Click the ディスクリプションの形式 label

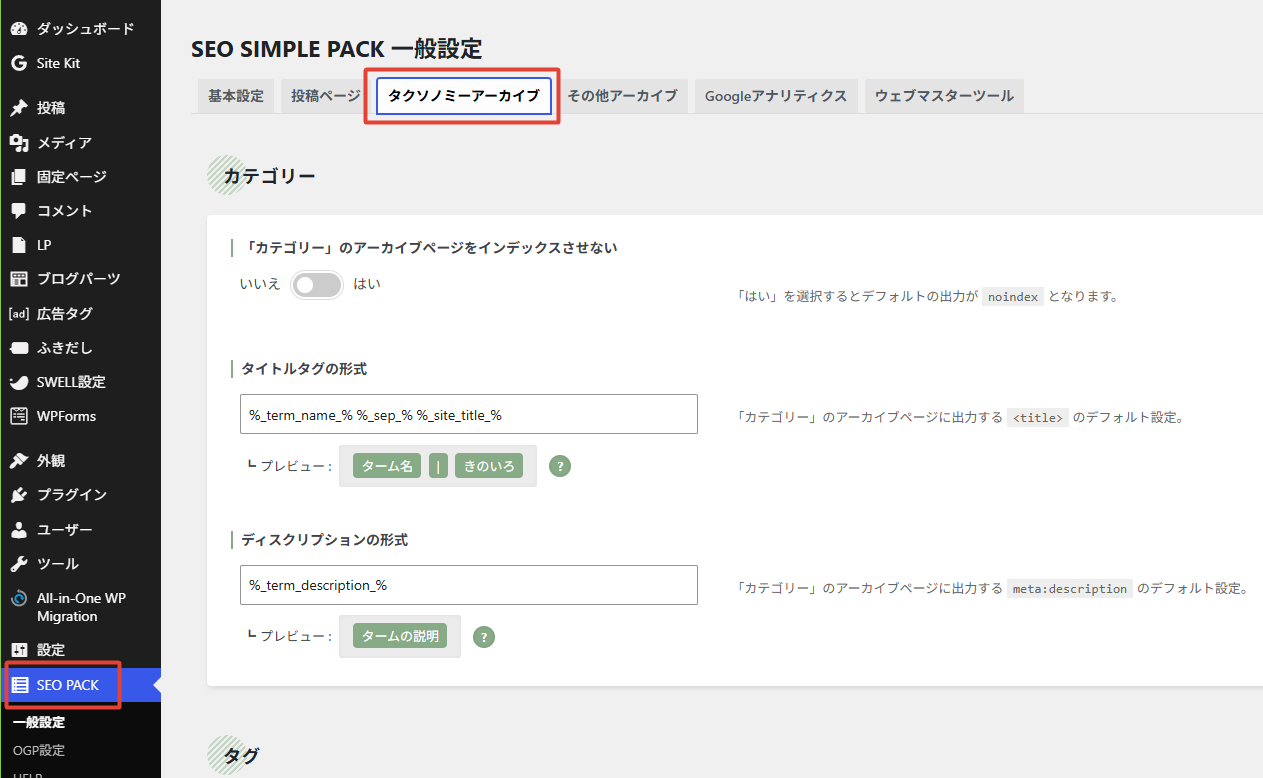coord(324,540)
